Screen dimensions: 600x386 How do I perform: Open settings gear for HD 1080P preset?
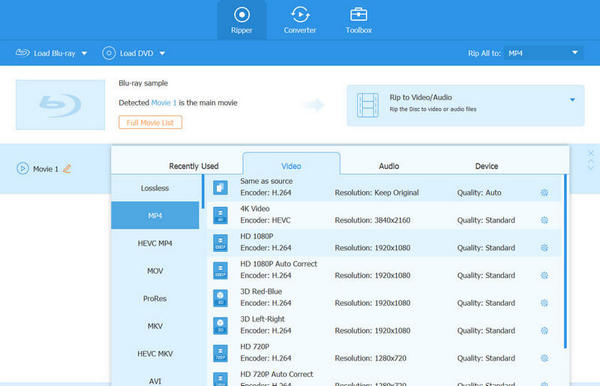click(x=544, y=248)
